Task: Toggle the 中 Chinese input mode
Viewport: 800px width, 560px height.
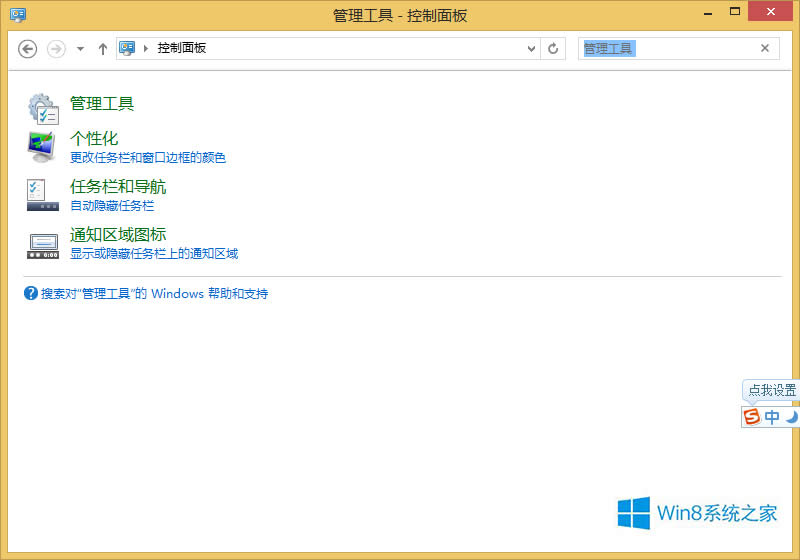Action: (772, 417)
